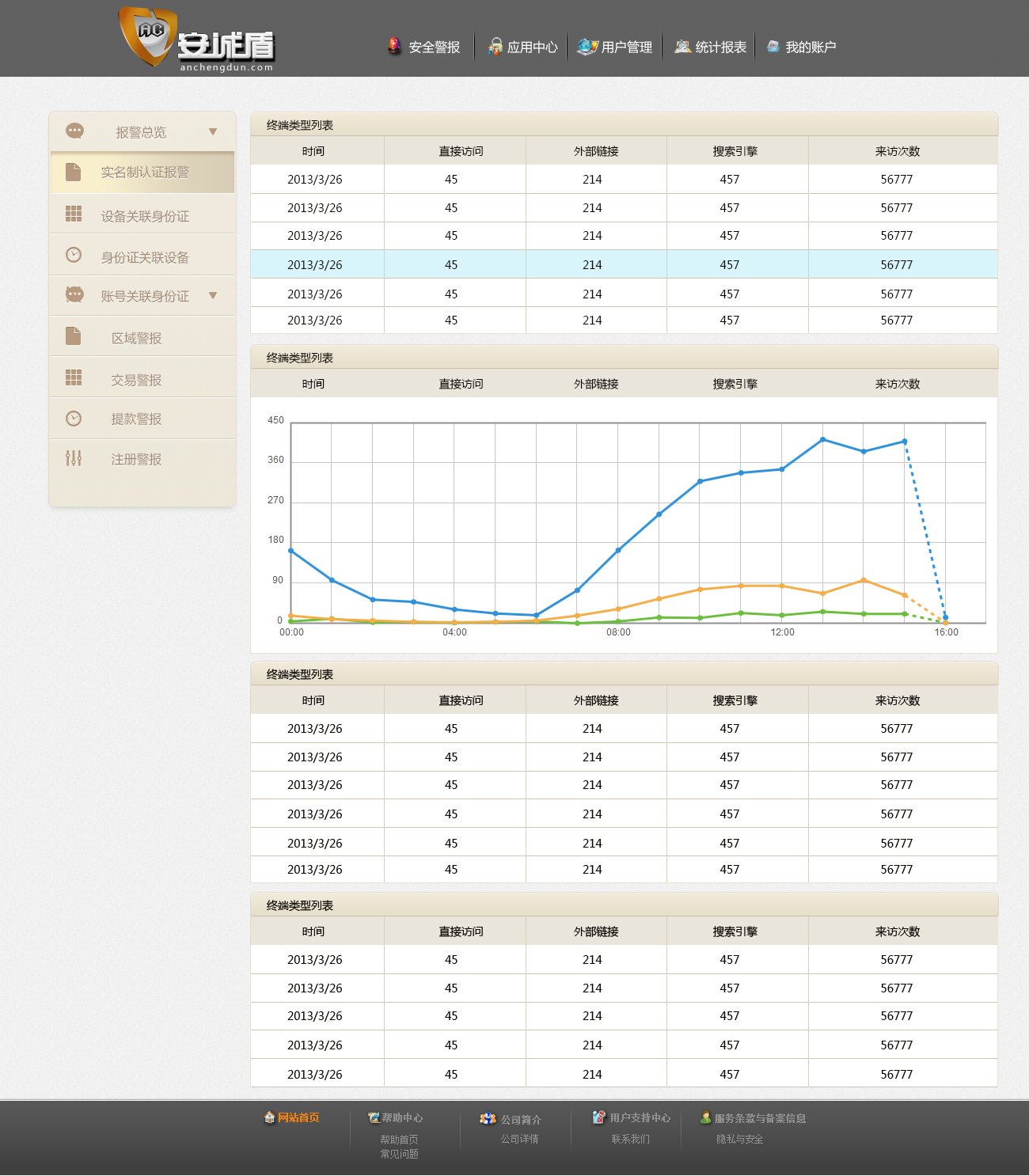Open the 网站首页 footer link
1029x1176 pixels.
point(298,1117)
